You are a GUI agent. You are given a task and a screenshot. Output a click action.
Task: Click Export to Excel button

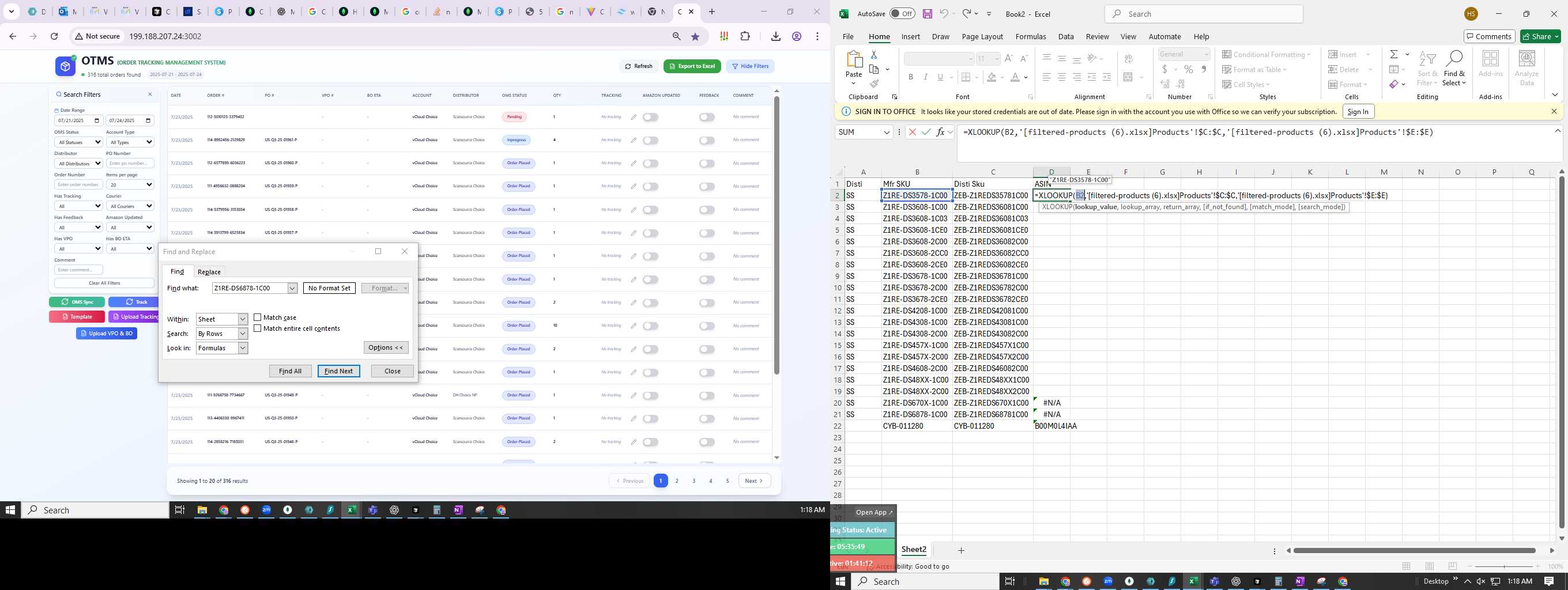point(692,66)
